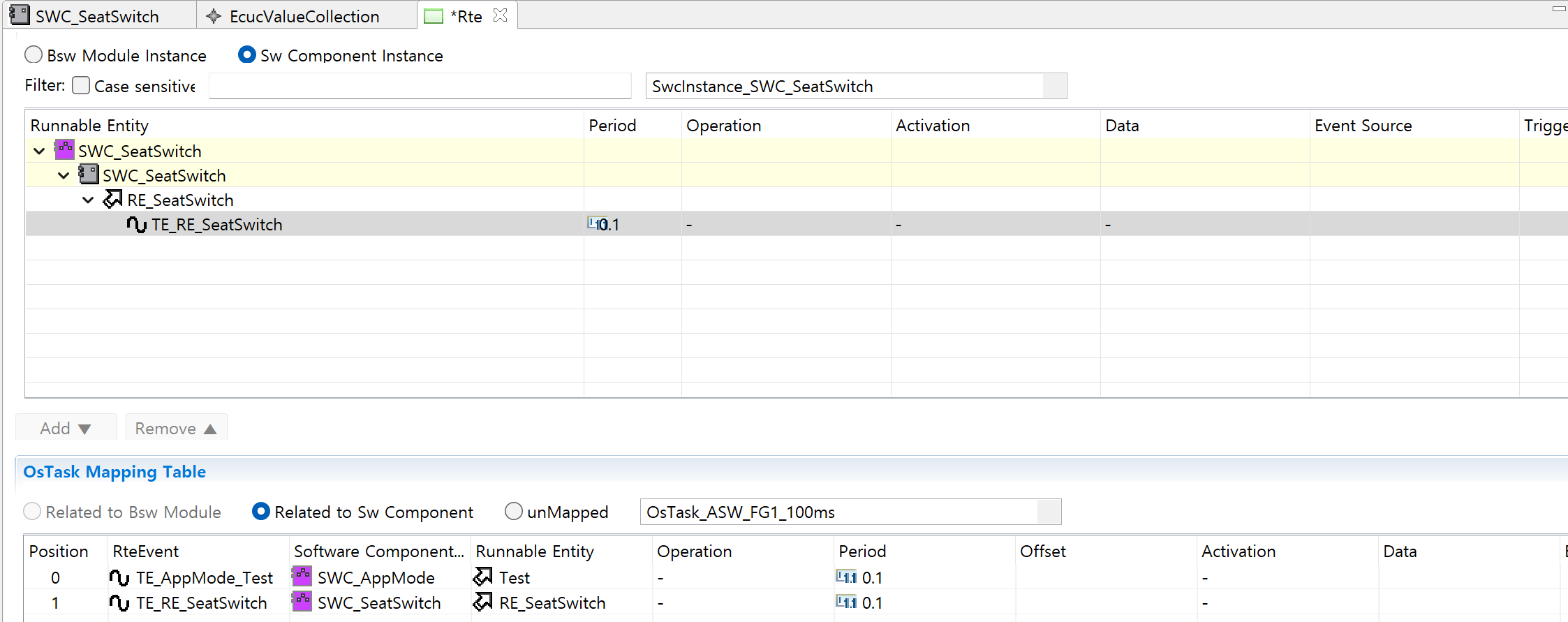Click the Remove button with up arrow
1568x622 pixels.
coord(176,428)
